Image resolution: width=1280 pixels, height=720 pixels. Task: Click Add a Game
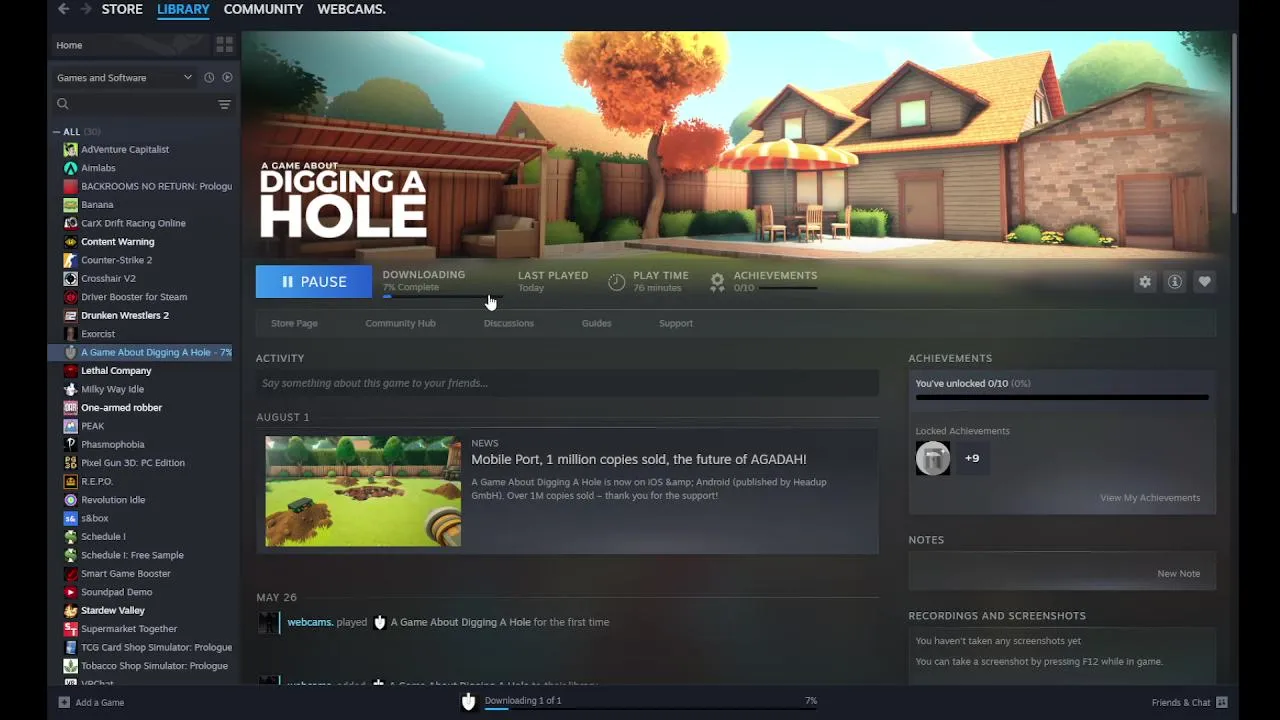point(91,702)
